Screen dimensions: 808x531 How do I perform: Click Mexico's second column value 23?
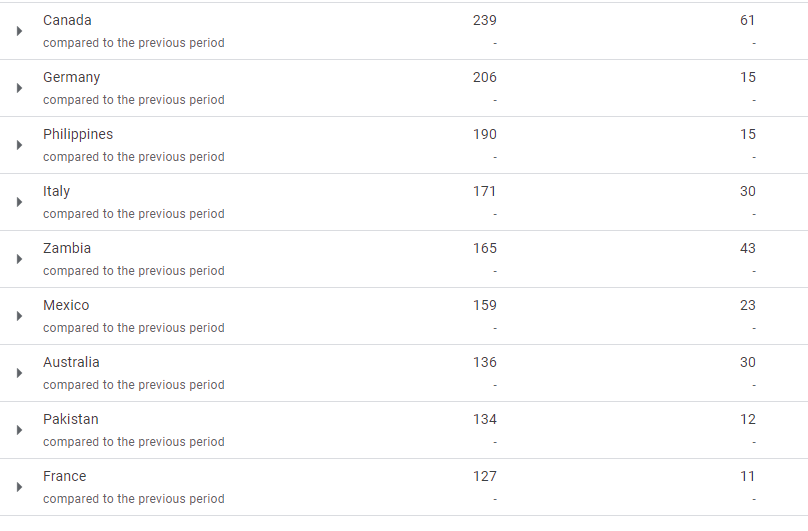(748, 305)
